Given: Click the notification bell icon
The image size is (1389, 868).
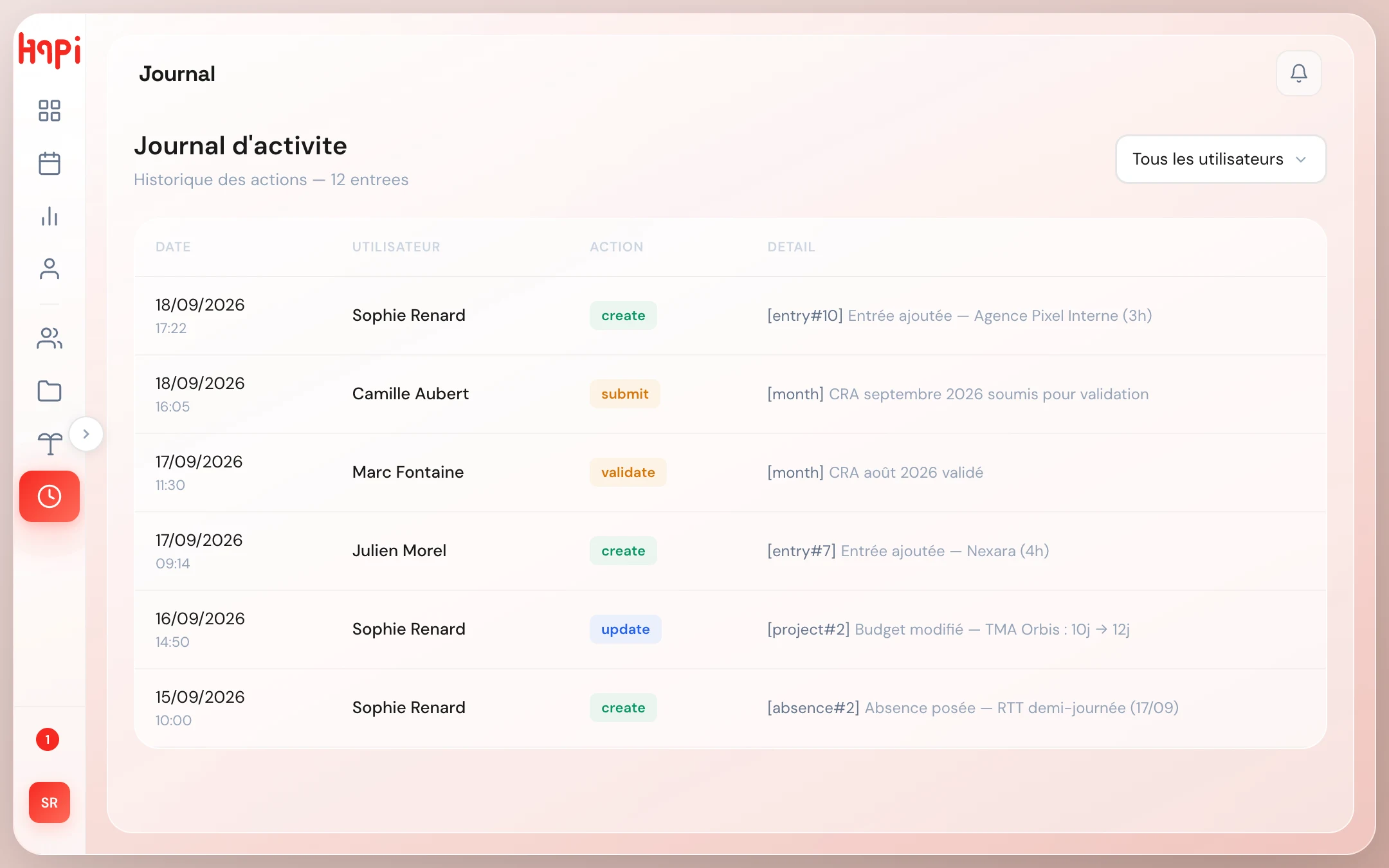Looking at the screenshot, I should [x=1299, y=73].
